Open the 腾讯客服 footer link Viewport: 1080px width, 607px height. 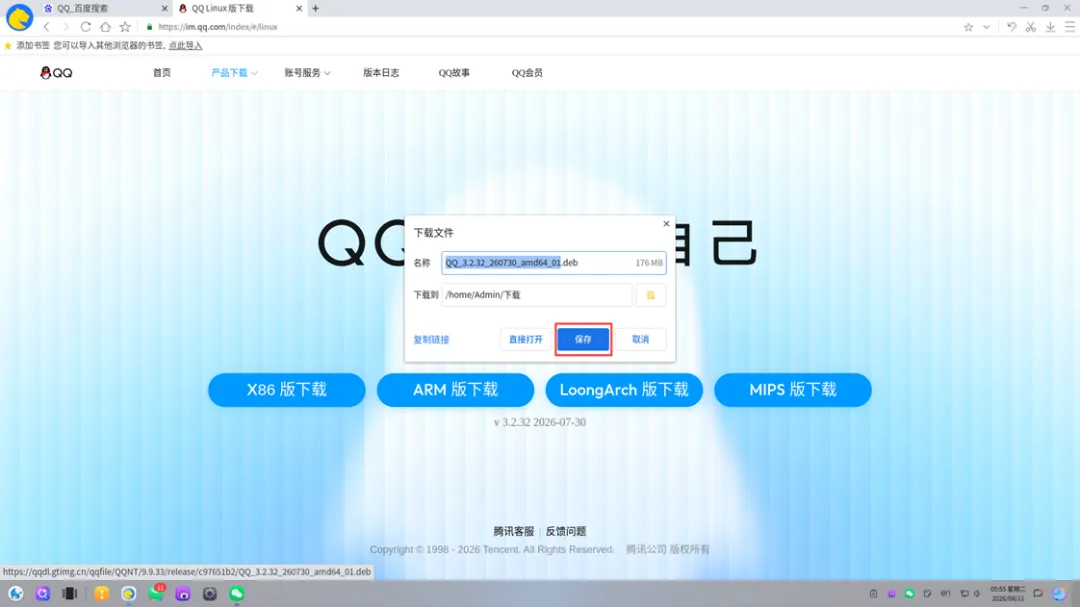[x=514, y=531]
